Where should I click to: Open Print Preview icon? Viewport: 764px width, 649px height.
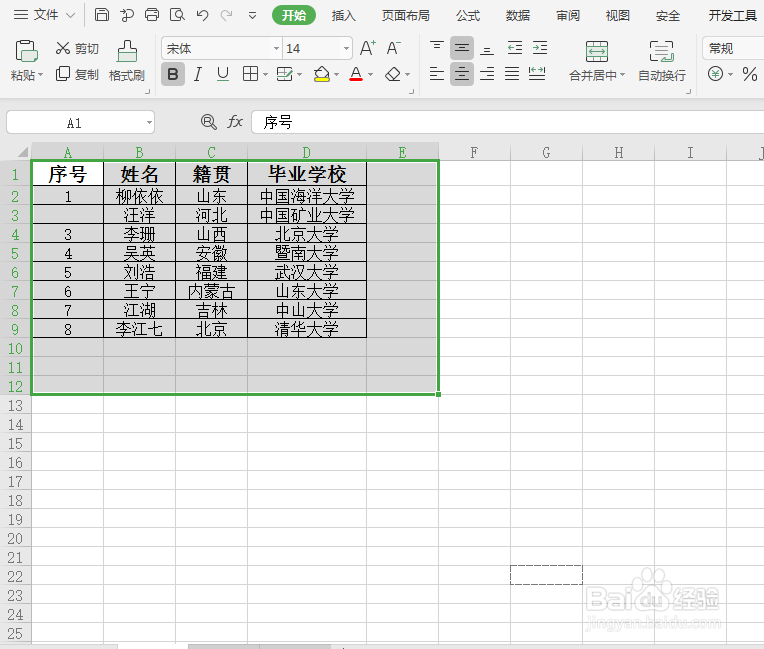[177, 15]
